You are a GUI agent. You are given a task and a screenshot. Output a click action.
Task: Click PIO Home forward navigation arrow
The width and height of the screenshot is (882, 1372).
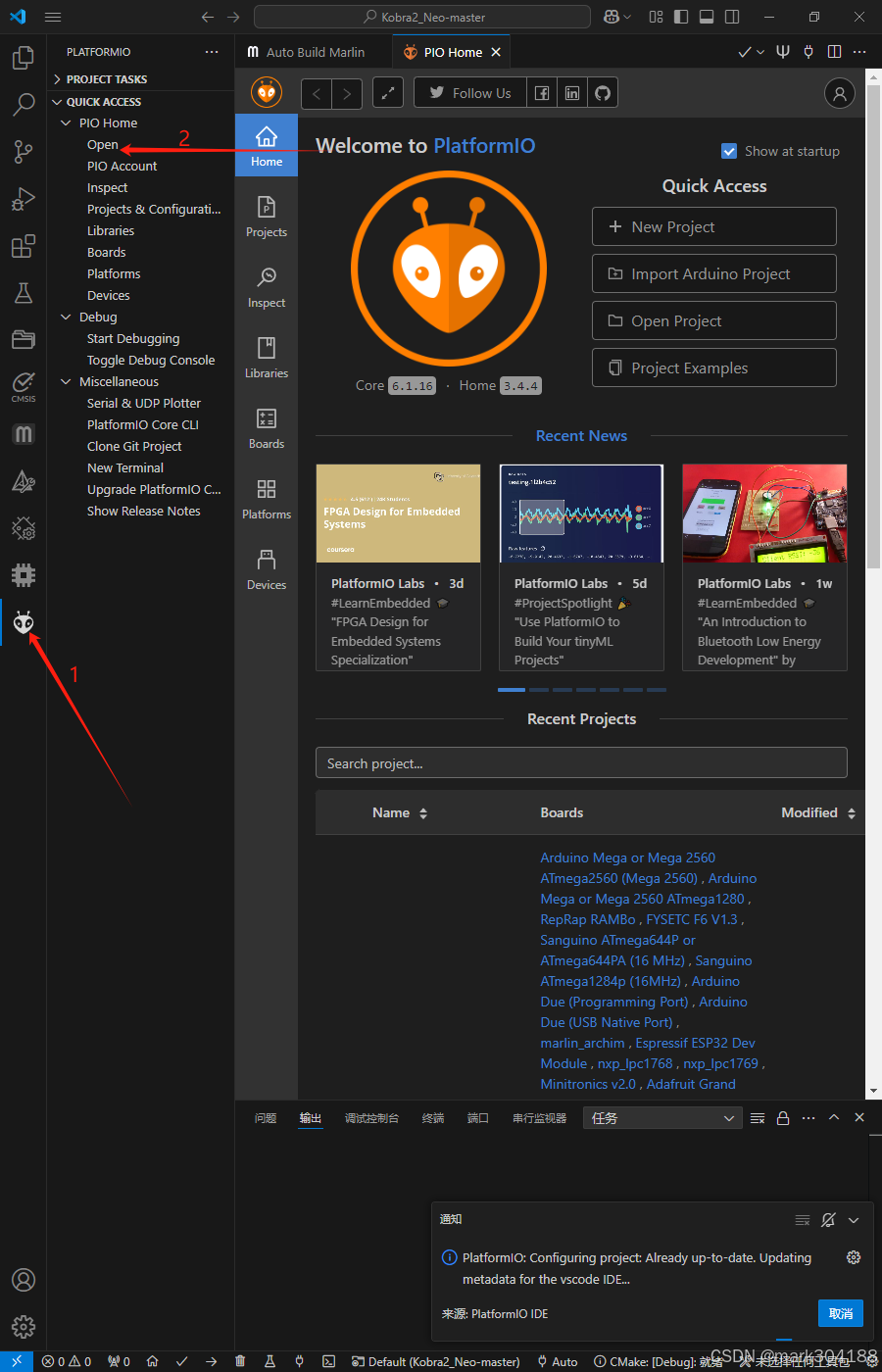[347, 93]
